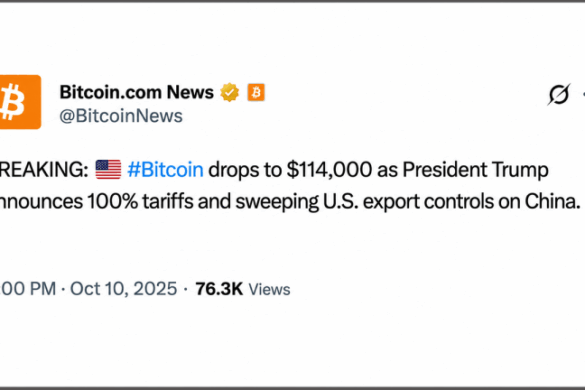585x390 pixels.
Task: Click the $114,000 price in the post
Action: (x=329, y=170)
